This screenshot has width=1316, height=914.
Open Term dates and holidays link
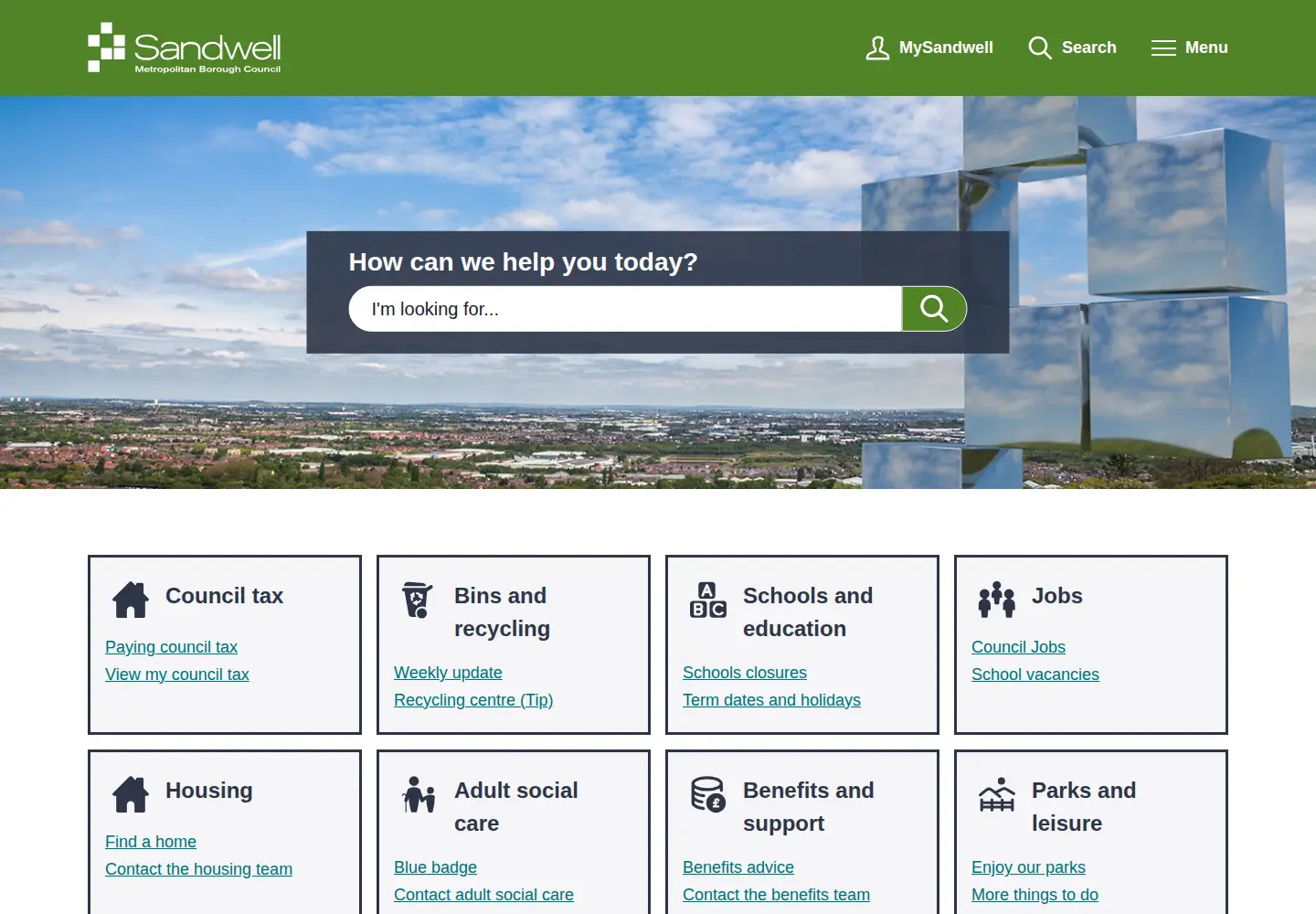click(x=771, y=700)
